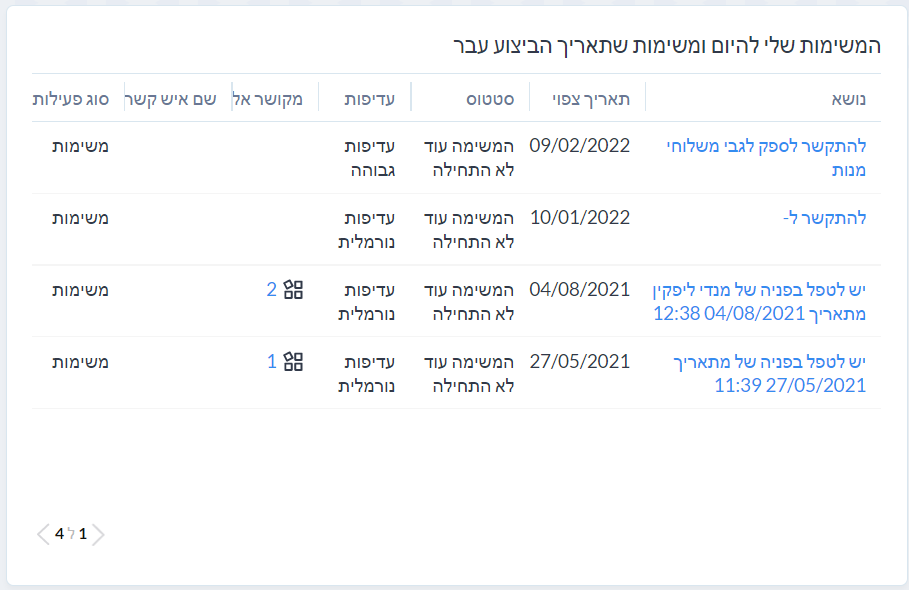Sort by the סוג פעילות column header
Viewport: 909px width, 590px height.
point(70,99)
